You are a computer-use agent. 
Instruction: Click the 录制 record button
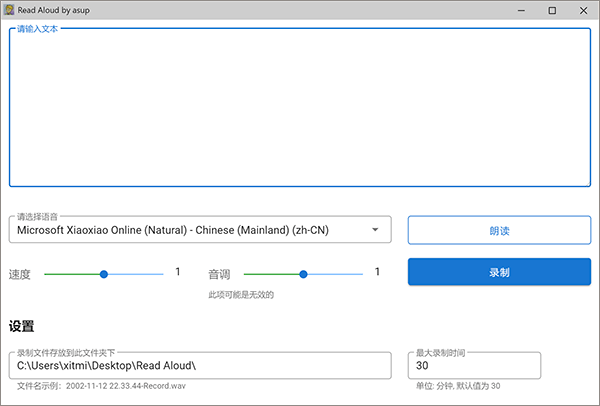click(499, 272)
